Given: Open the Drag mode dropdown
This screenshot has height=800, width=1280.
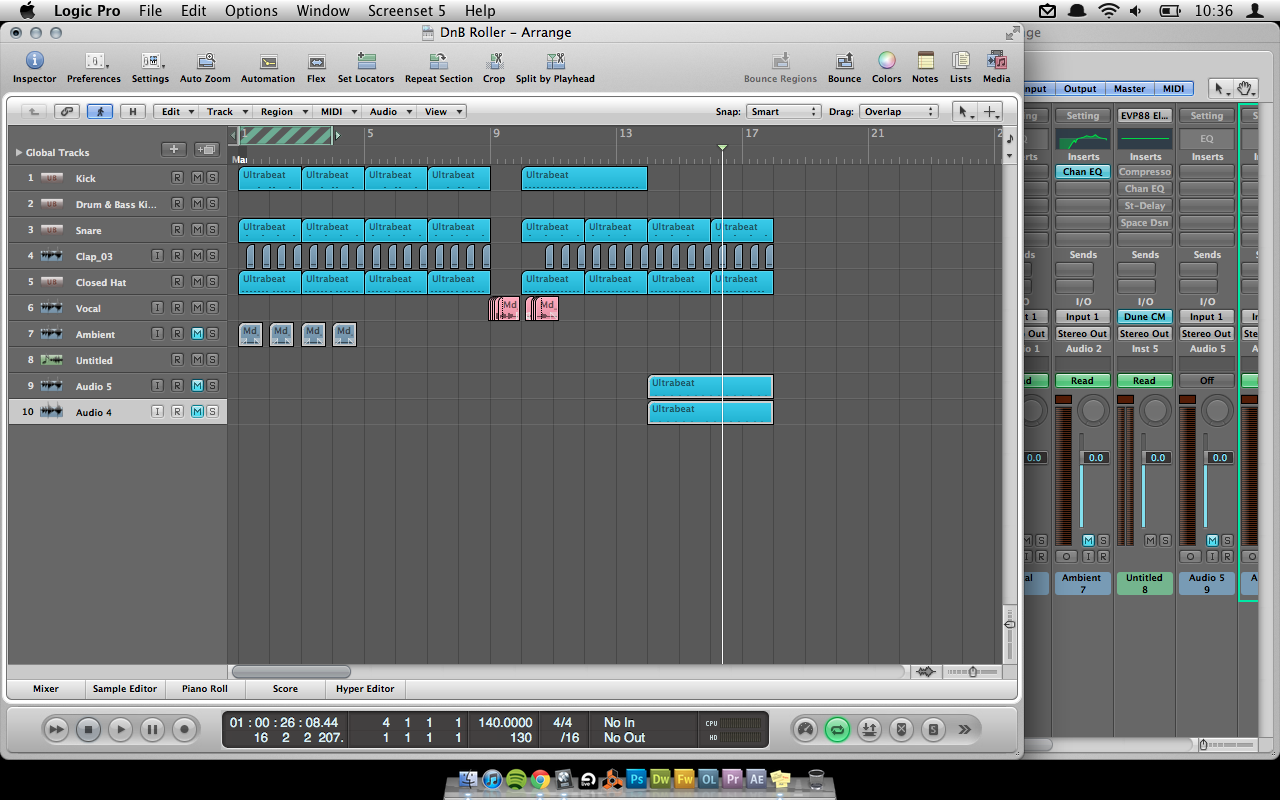Looking at the screenshot, I should coord(899,111).
